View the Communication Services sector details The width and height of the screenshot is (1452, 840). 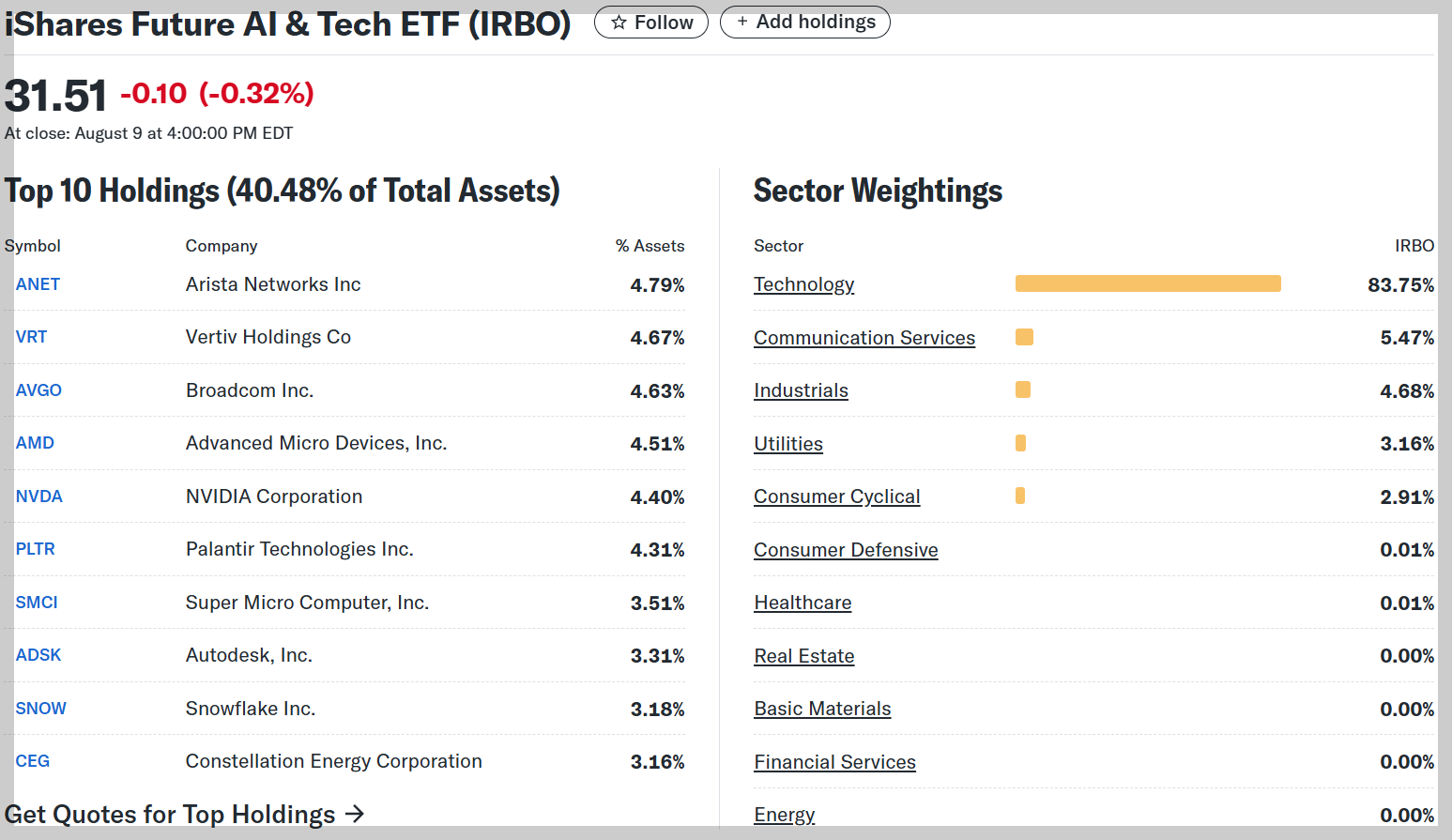coord(864,337)
